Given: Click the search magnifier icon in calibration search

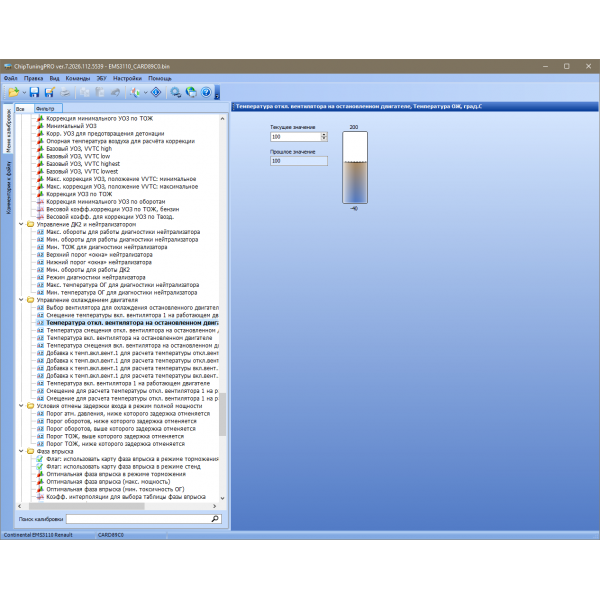Looking at the screenshot, I should (213, 519).
